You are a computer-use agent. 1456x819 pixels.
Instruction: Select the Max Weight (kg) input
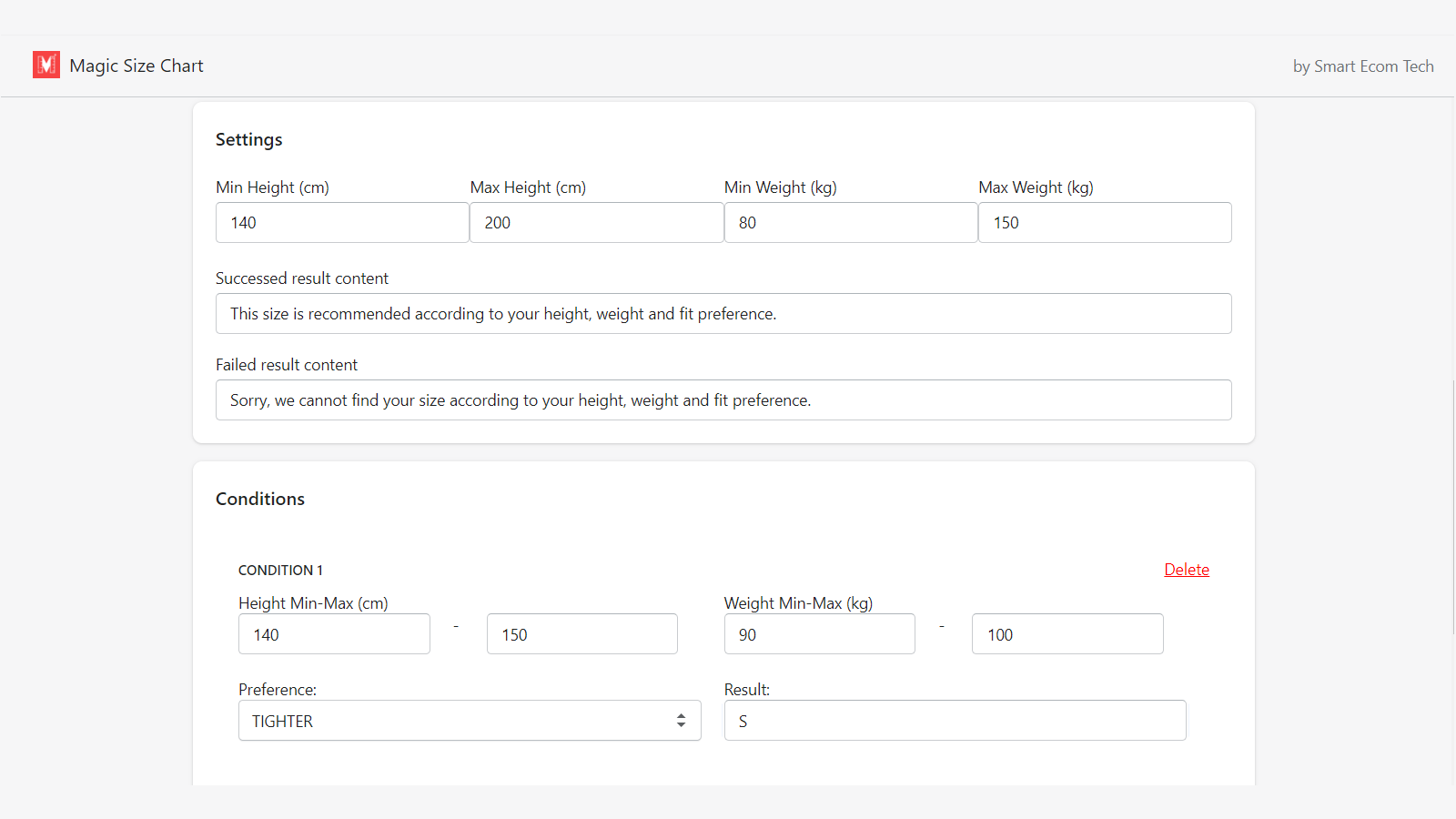coord(1104,223)
